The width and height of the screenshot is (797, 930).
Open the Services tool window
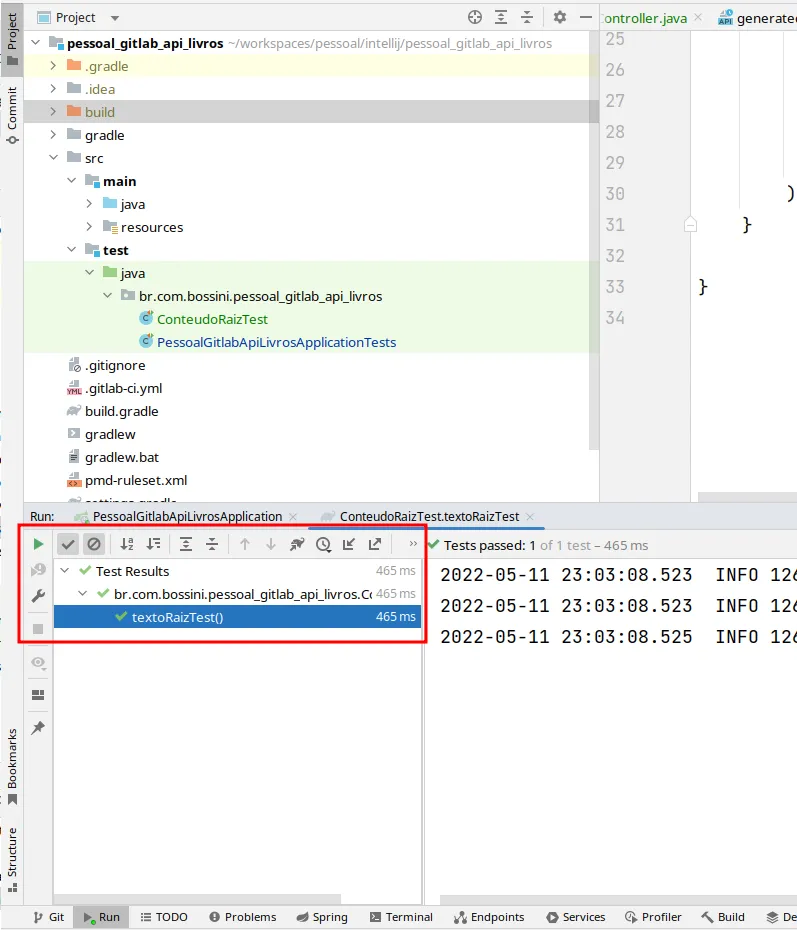click(575, 917)
